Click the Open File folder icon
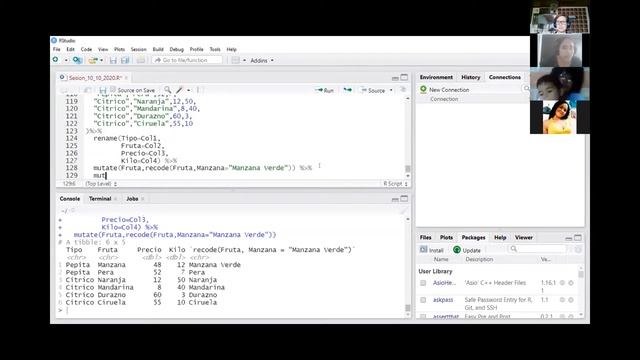The height and width of the screenshot is (360, 640). coord(93,60)
